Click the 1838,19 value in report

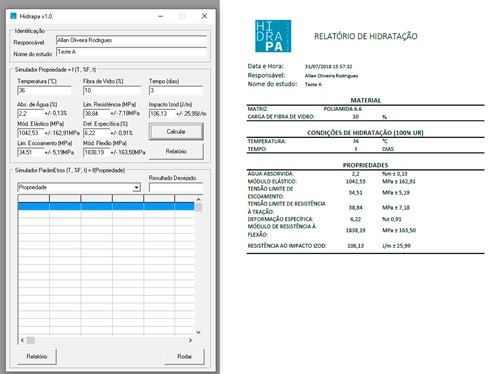355,230
